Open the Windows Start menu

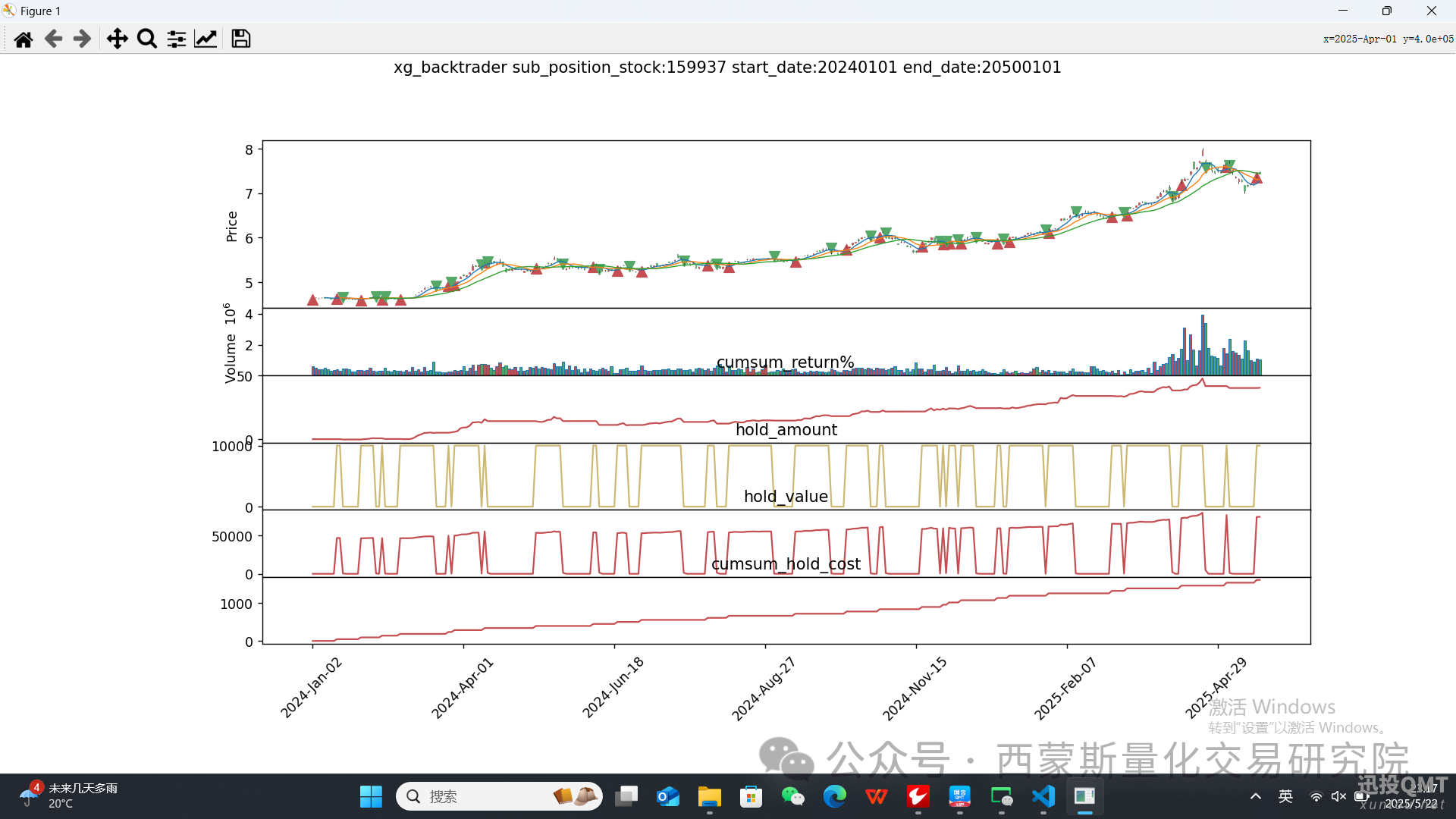point(371,796)
